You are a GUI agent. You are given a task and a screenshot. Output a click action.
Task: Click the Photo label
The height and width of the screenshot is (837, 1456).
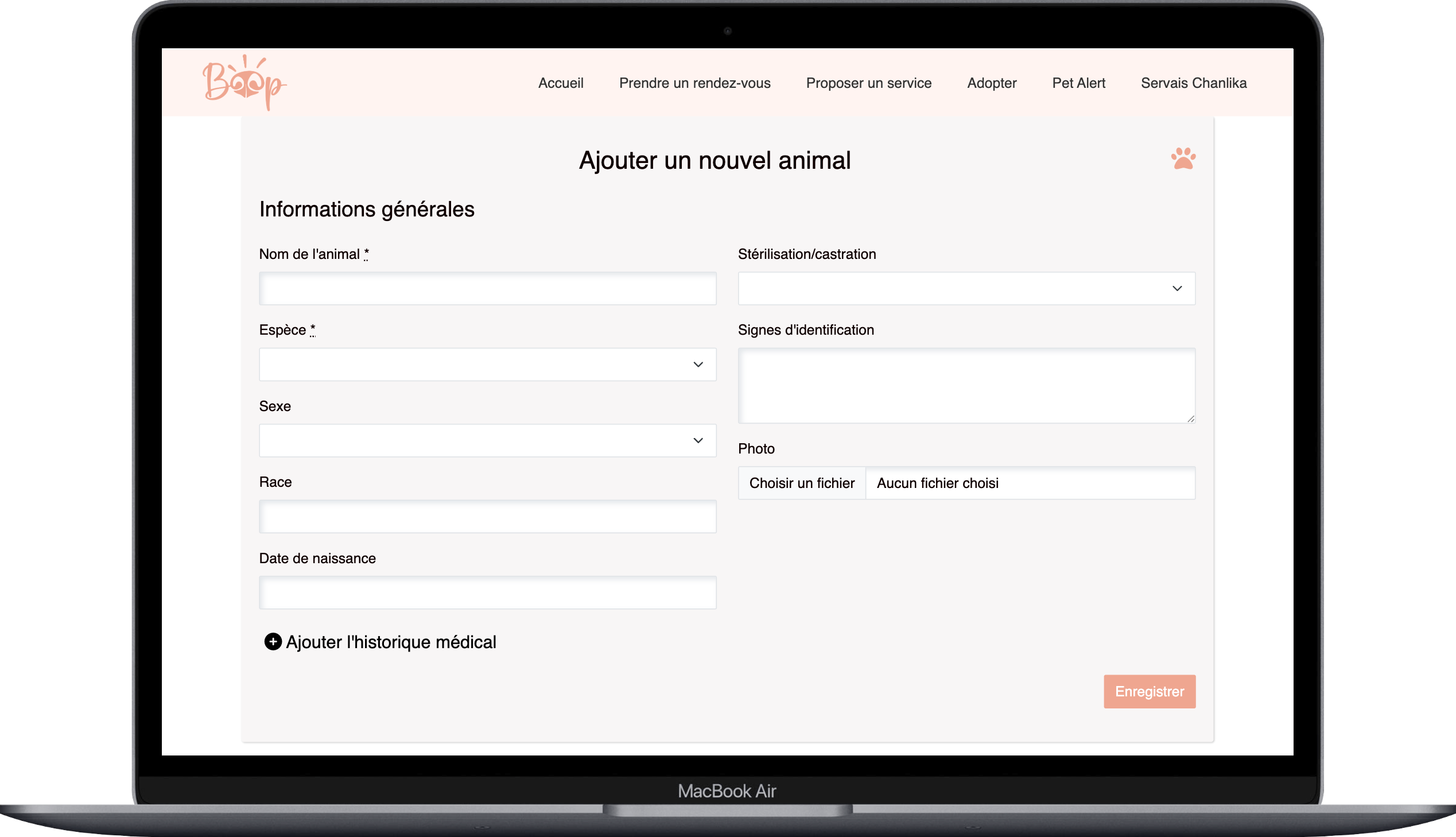coord(756,448)
